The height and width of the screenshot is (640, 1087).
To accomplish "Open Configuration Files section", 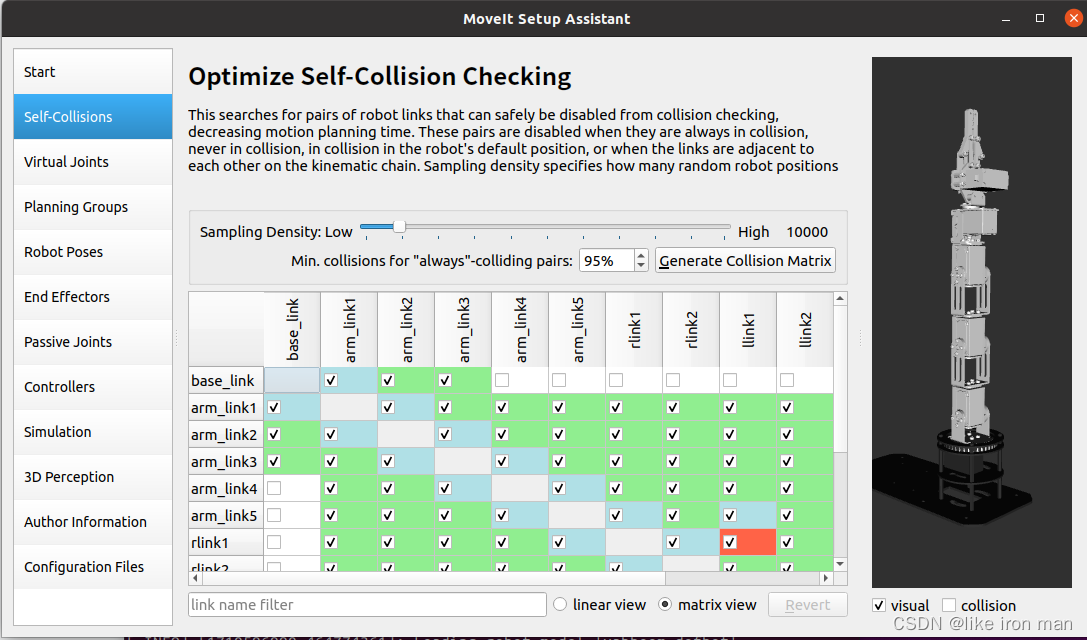I will coord(93,567).
